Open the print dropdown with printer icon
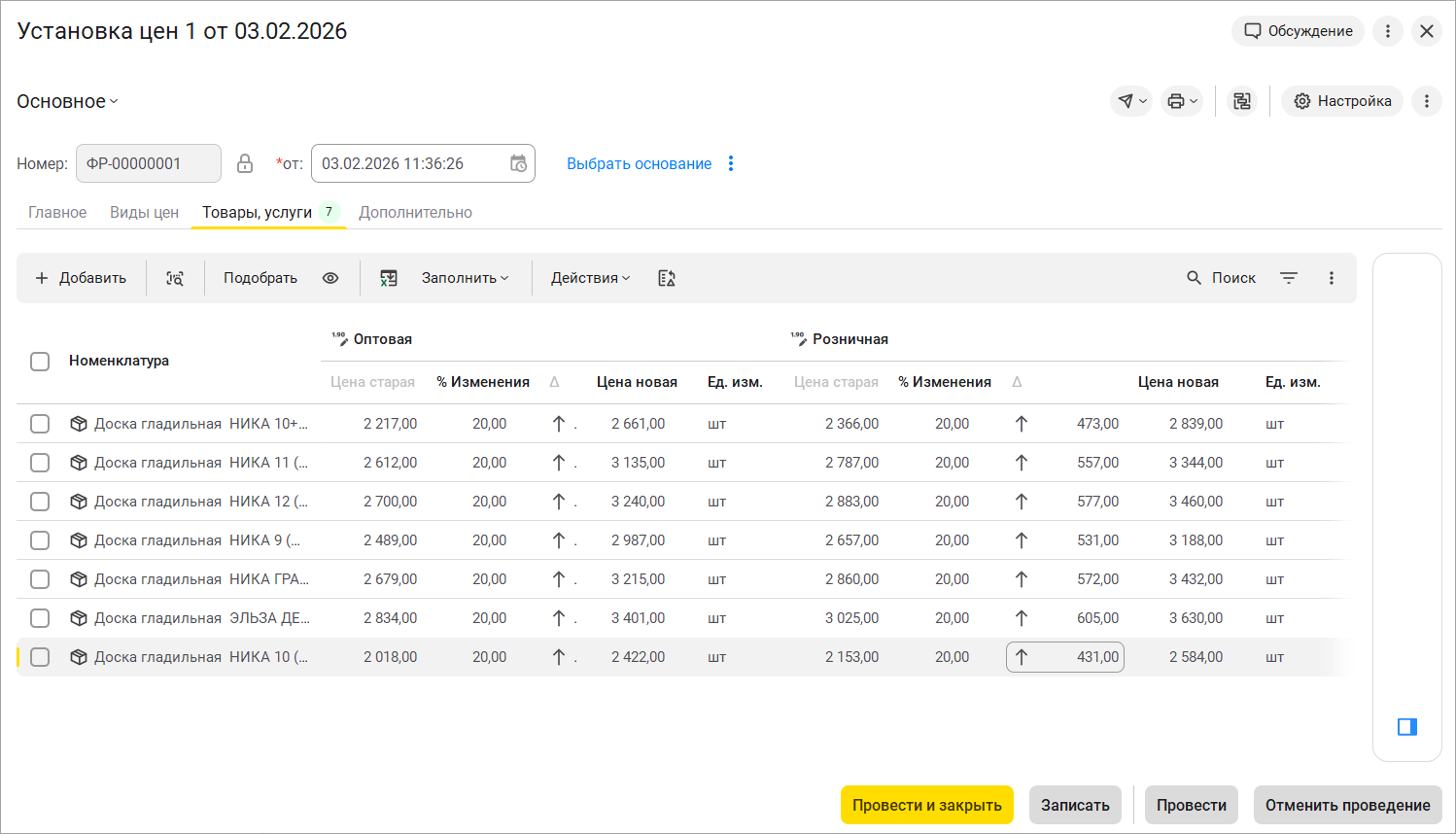This screenshot has width=1456, height=834. [1182, 101]
